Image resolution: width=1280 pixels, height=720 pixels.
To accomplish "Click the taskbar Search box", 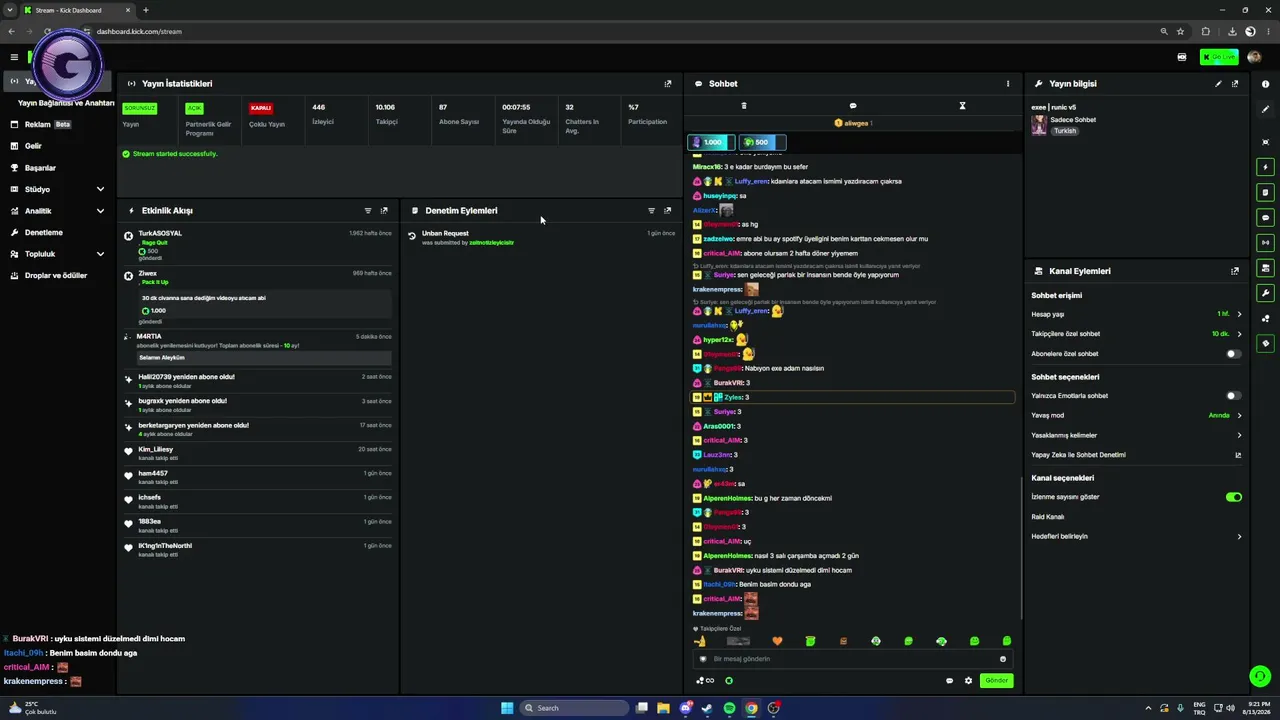I will point(576,708).
